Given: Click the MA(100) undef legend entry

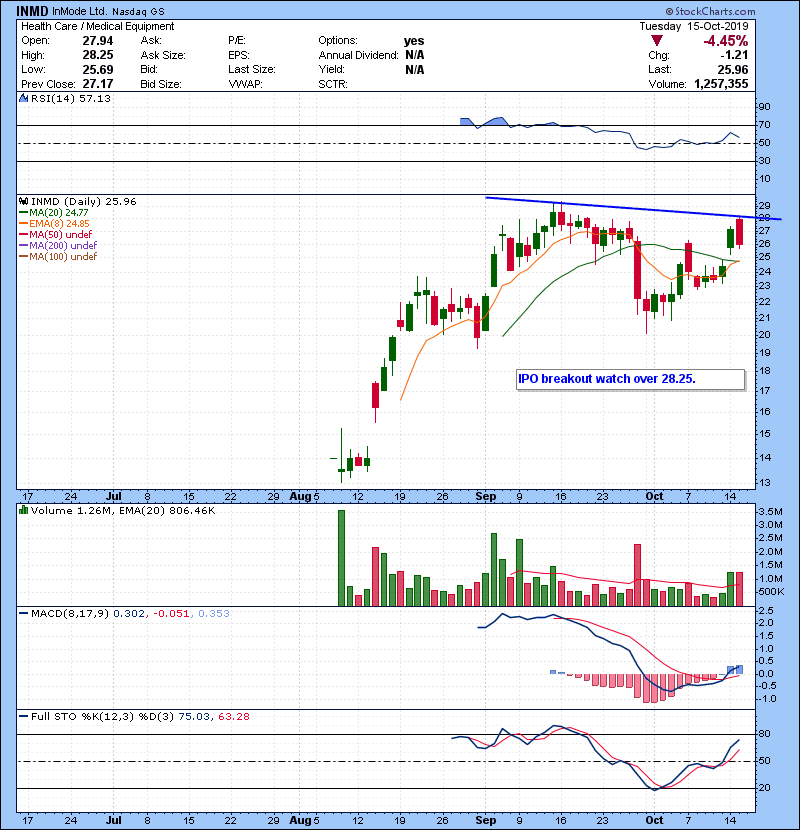Looking at the screenshot, I should (58, 257).
